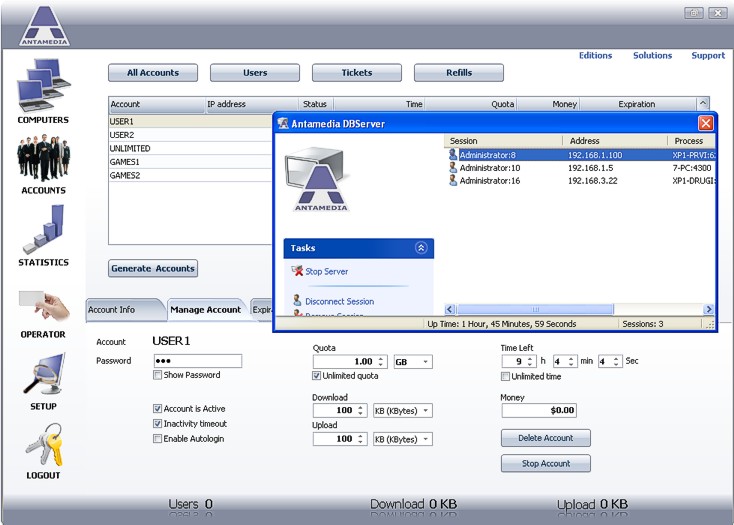The height and width of the screenshot is (525, 734).
Task: Close the Antamedia DBServer window
Action: pyautogui.click(x=706, y=123)
